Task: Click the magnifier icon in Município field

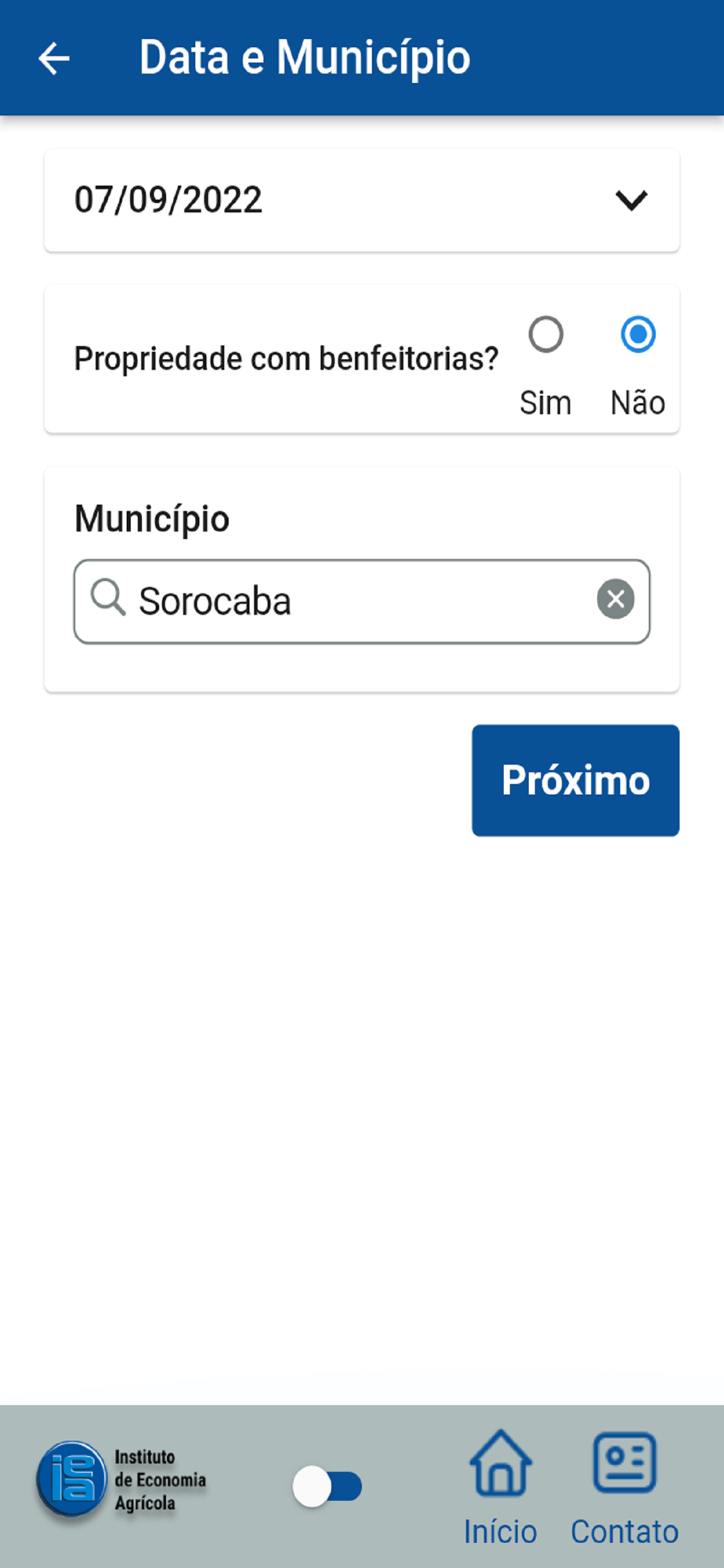Action: [x=108, y=598]
